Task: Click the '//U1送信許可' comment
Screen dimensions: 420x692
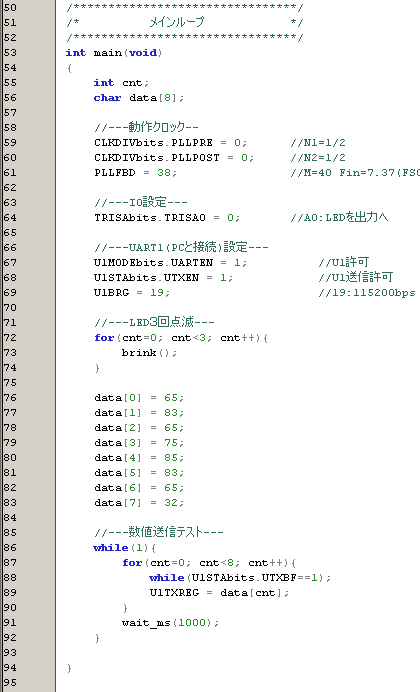Action: pyautogui.click(x=355, y=277)
